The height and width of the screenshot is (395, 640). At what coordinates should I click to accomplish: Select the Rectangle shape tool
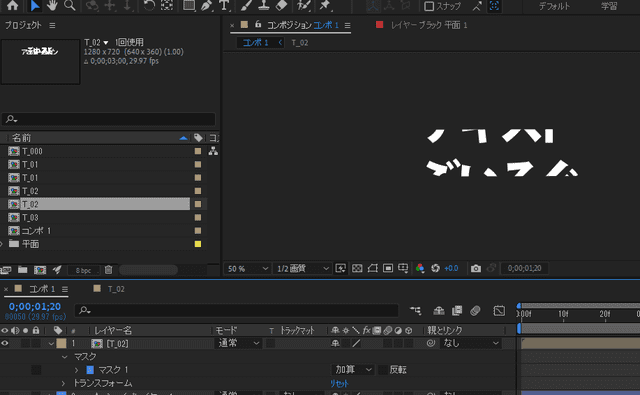pos(189,5)
